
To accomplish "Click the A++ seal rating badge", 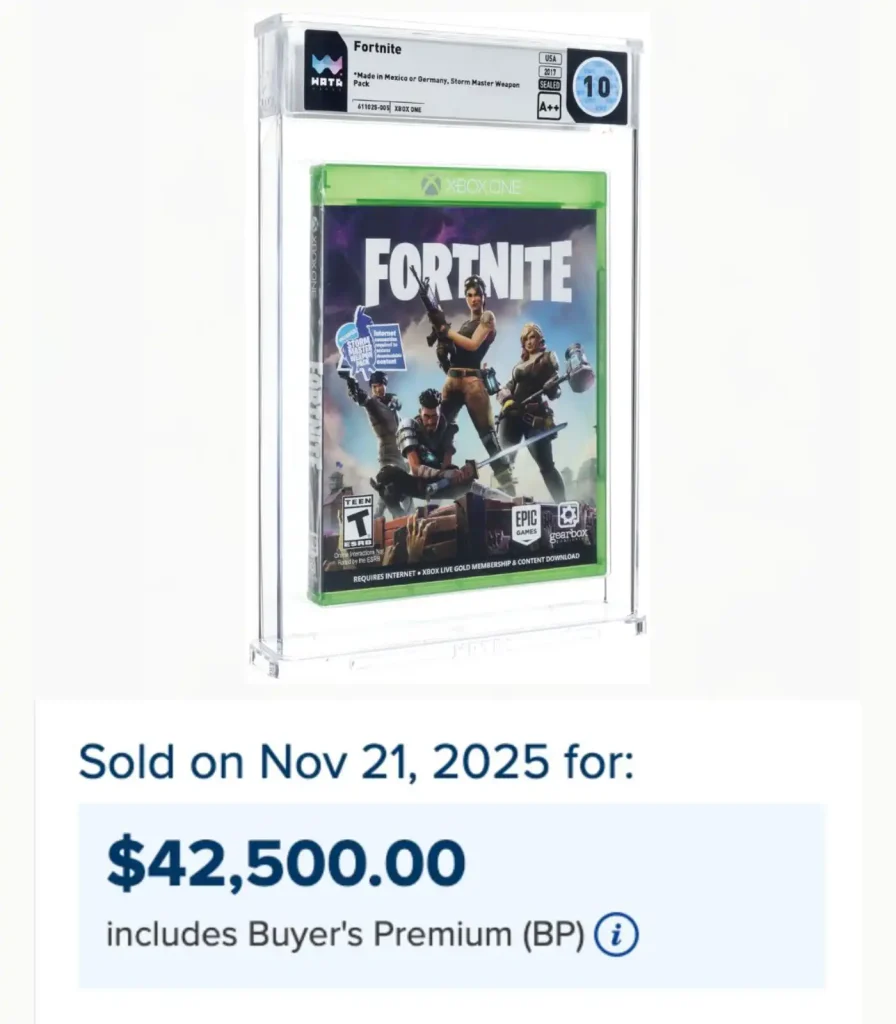I will tap(548, 106).
